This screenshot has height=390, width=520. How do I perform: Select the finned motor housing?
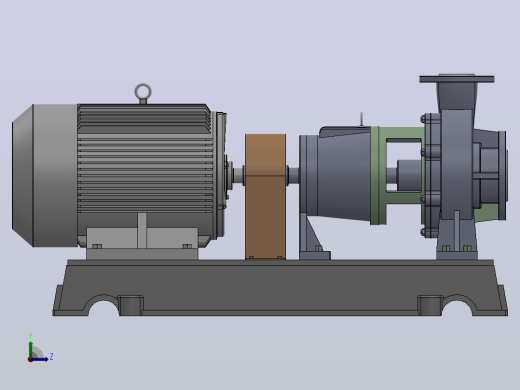click(146, 175)
